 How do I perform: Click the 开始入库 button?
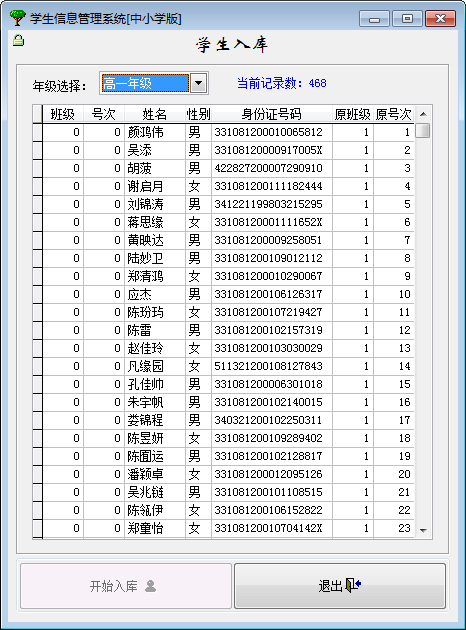coord(126,586)
